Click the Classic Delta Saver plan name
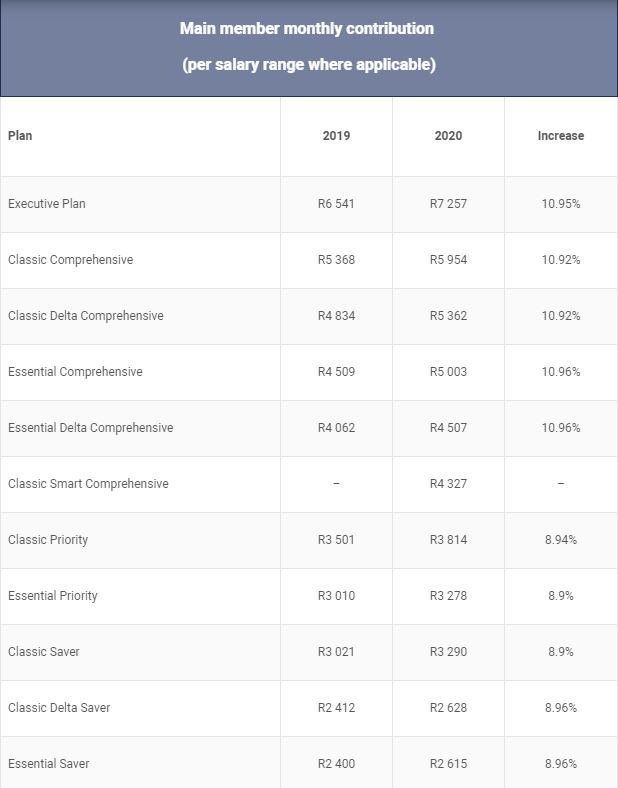 pyautogui.click(x=59, y=708)
